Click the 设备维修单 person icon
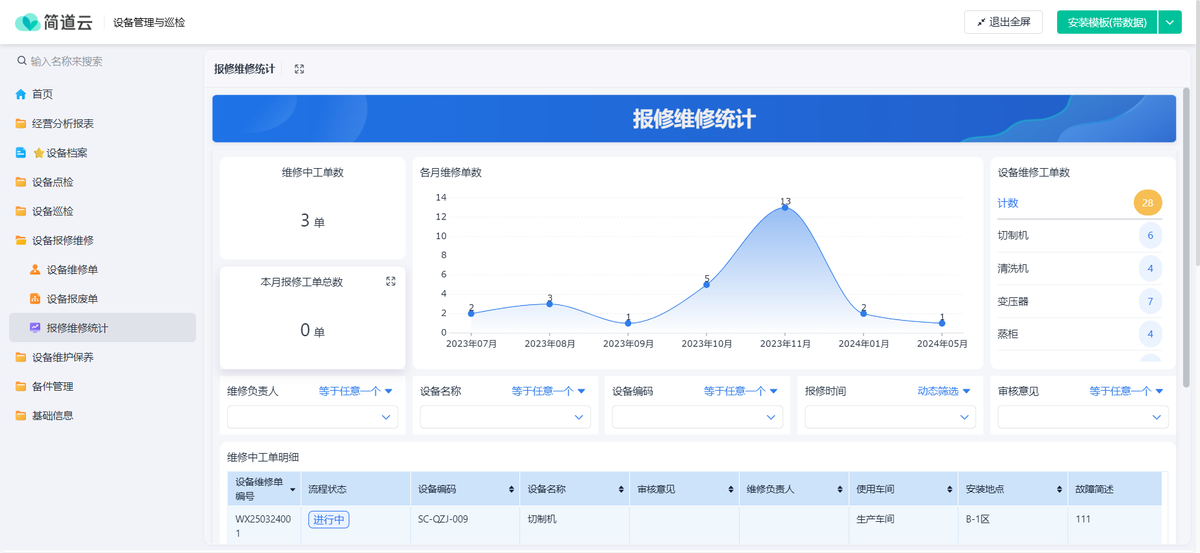Image resolution: width=1200 pixels, height=553 pixels. tap(35, 270)
